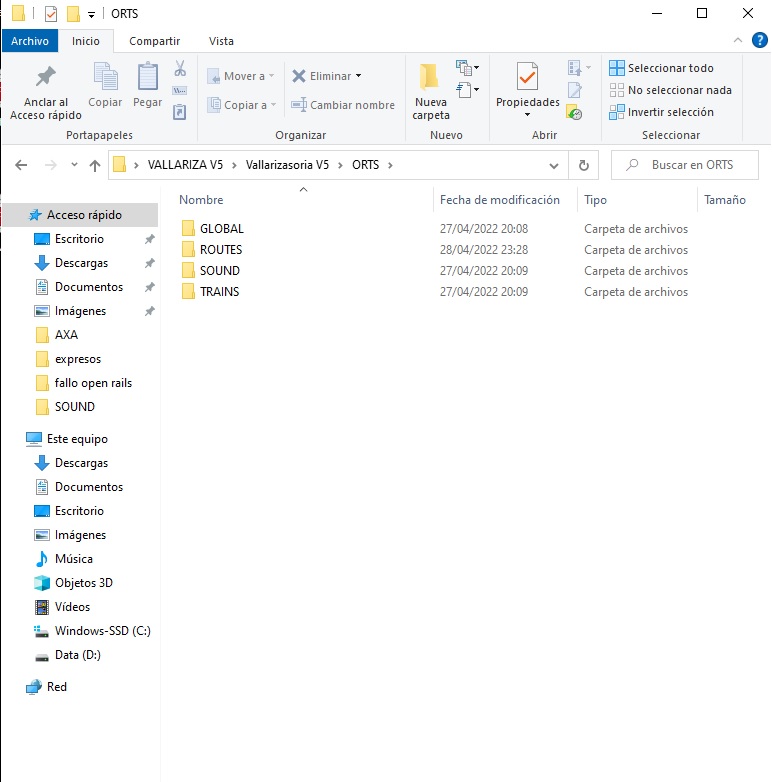Switch to the Vista ribbon tab
This screenshot has width=772, height=782.
221,41
